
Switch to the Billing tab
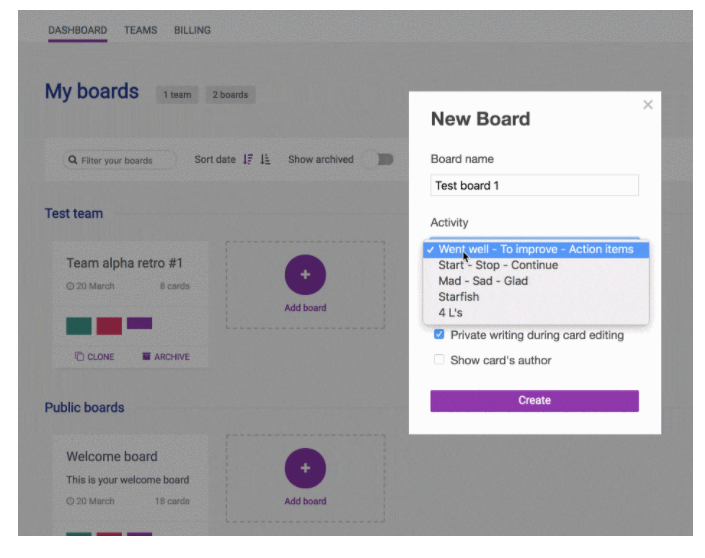click(192, 30)
